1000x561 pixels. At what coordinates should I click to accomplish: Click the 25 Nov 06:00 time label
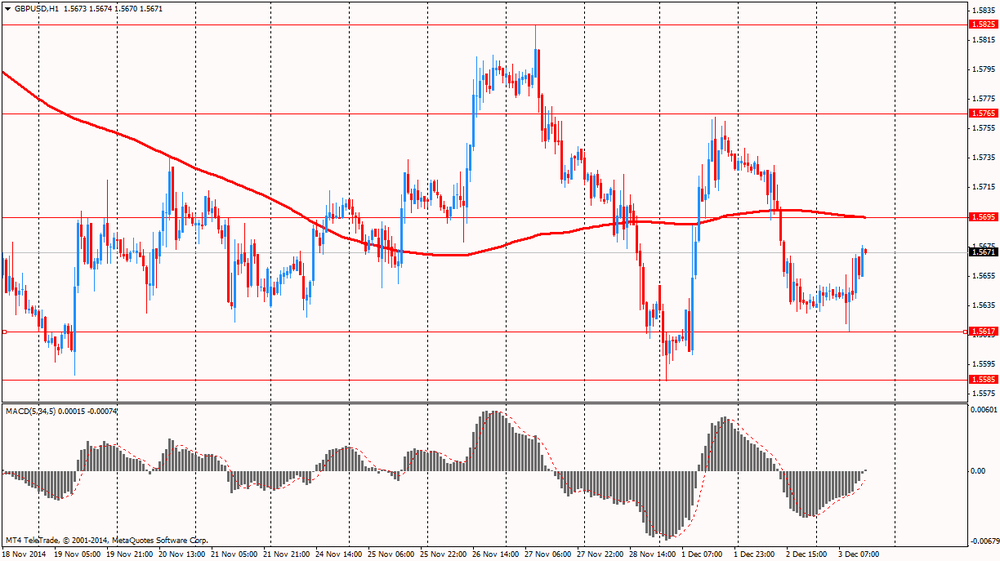tap(391, 555)
